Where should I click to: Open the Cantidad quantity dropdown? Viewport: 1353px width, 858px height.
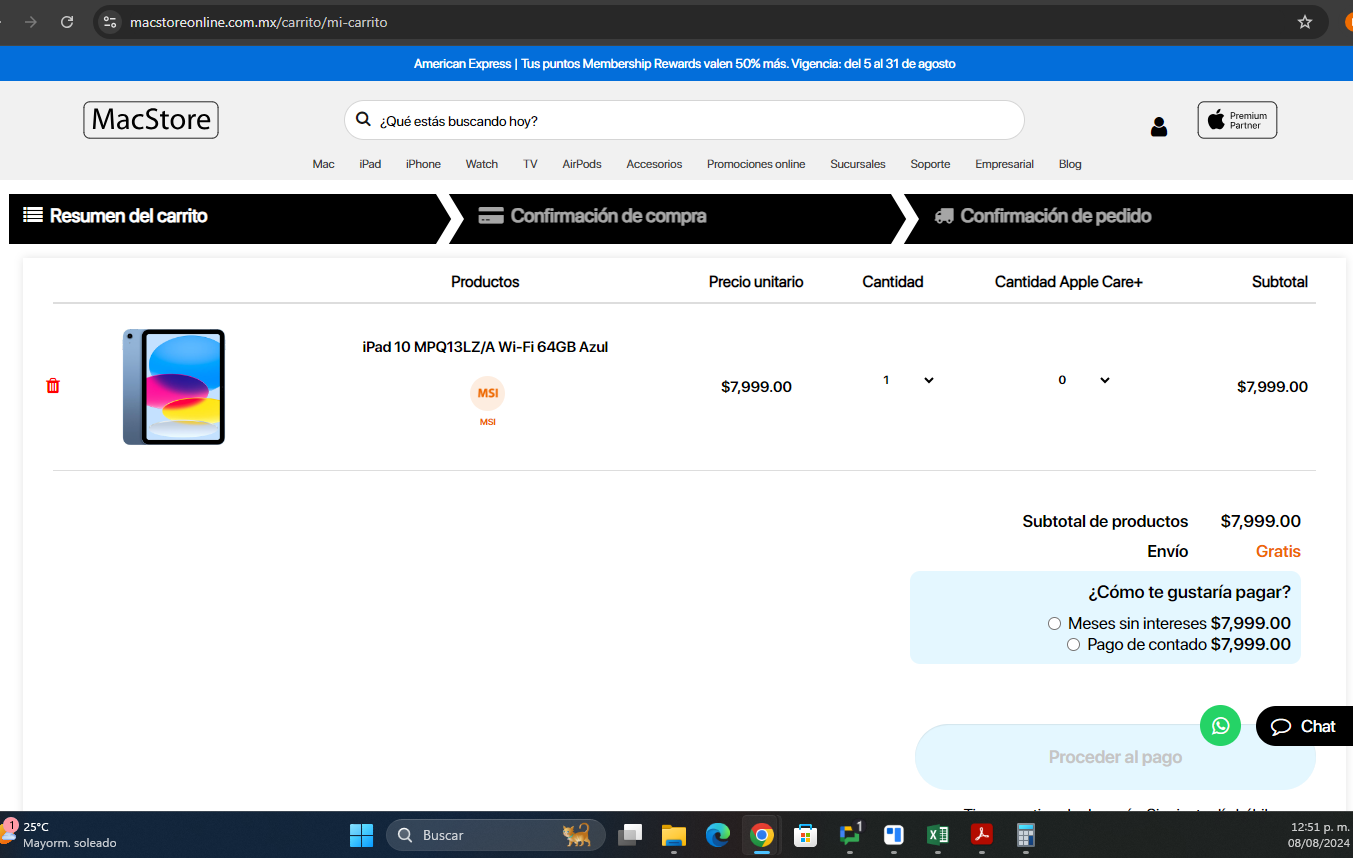[x=908, y=380]
